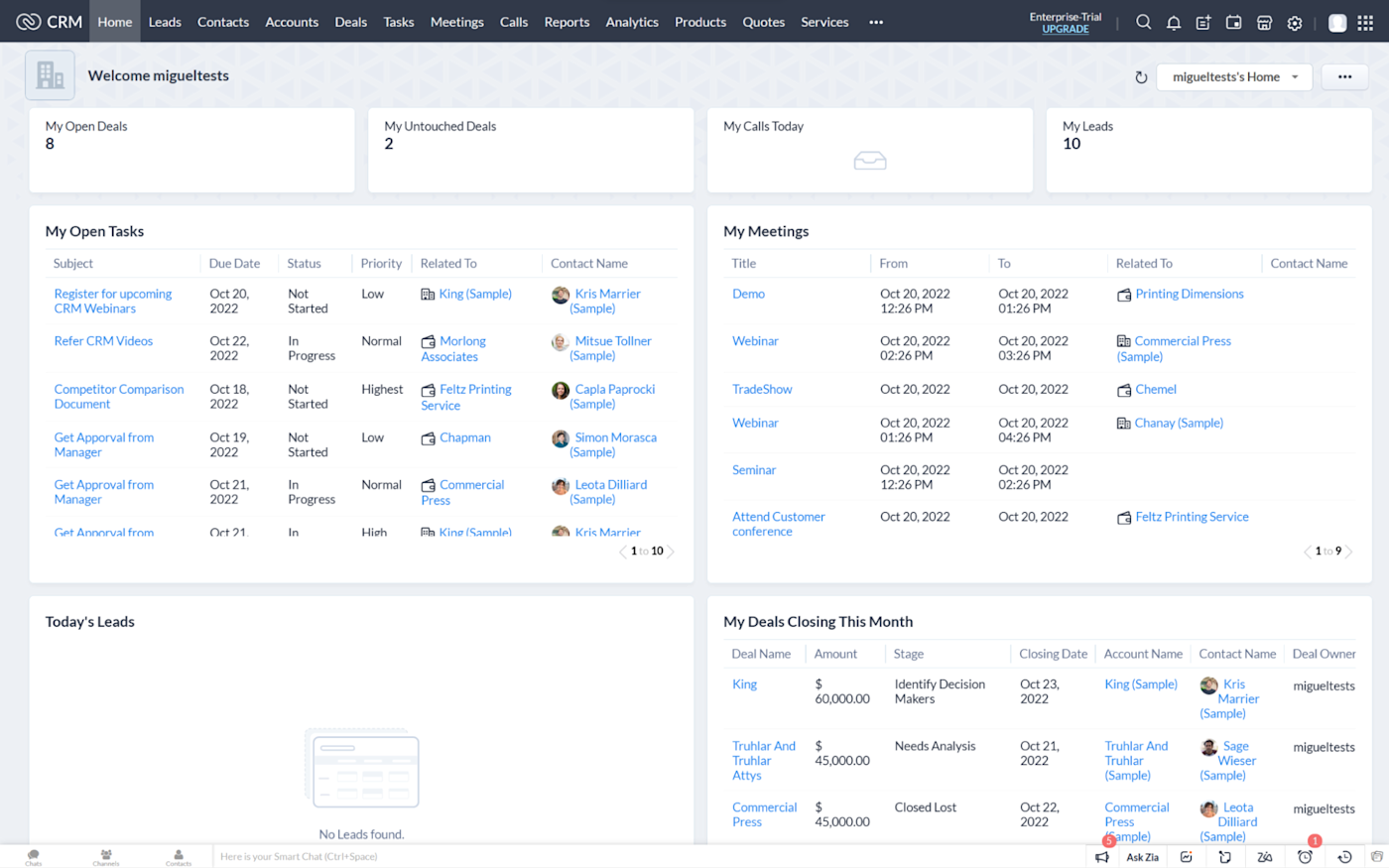Click the building logo beside the welcome text
The image size is (1389, 868).
pyautogui.click(x=50, y=75)
